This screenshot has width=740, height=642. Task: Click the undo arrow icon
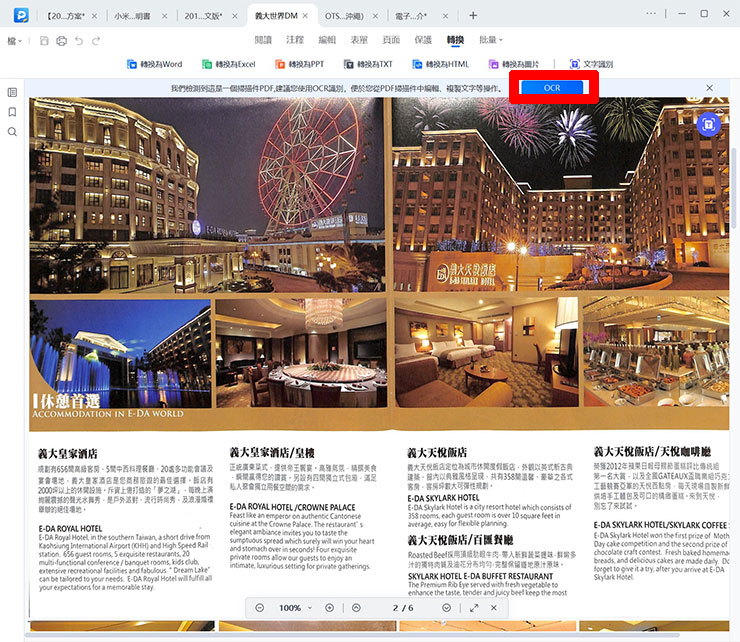click(x=79, y=41)
